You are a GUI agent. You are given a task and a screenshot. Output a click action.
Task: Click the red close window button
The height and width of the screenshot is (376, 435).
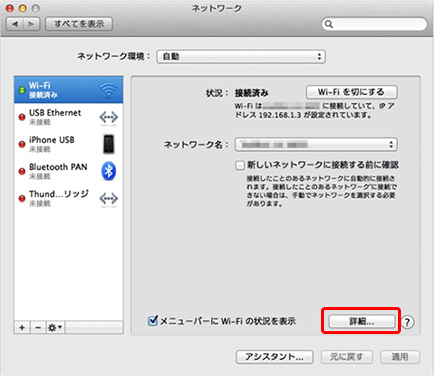10,8
